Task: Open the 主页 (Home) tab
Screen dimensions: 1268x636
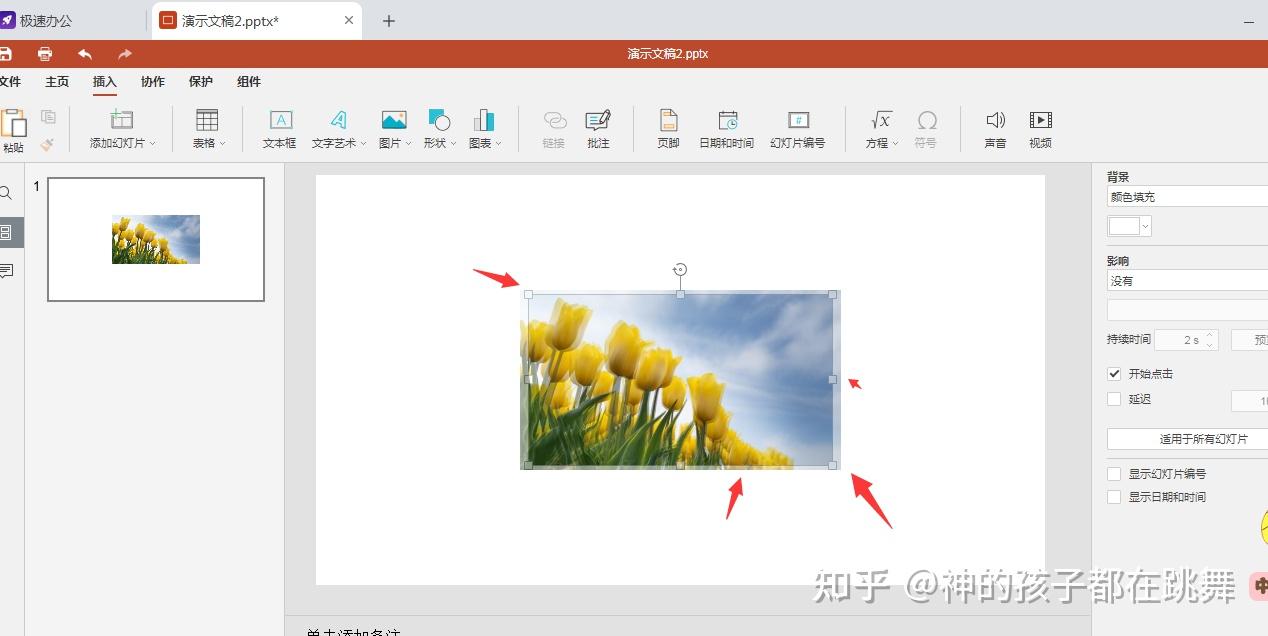Action: pyautogui.click(x=57, y=82)
